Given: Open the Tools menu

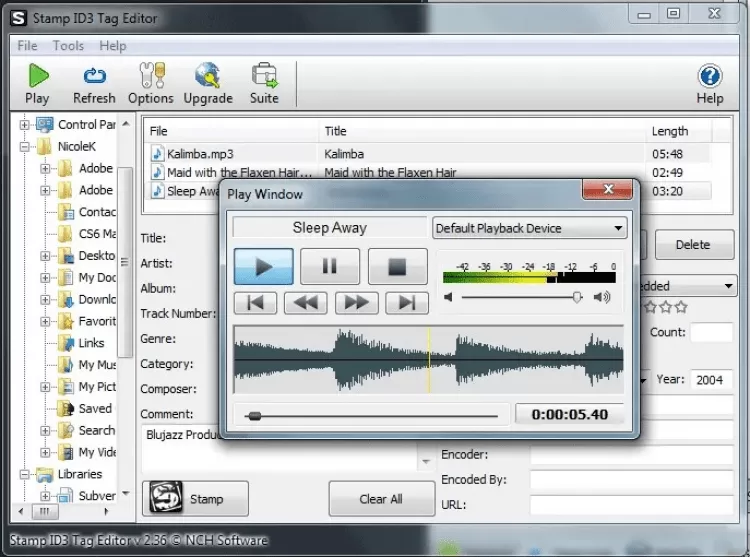Looking at the screenshot, I should coord(68,45).
